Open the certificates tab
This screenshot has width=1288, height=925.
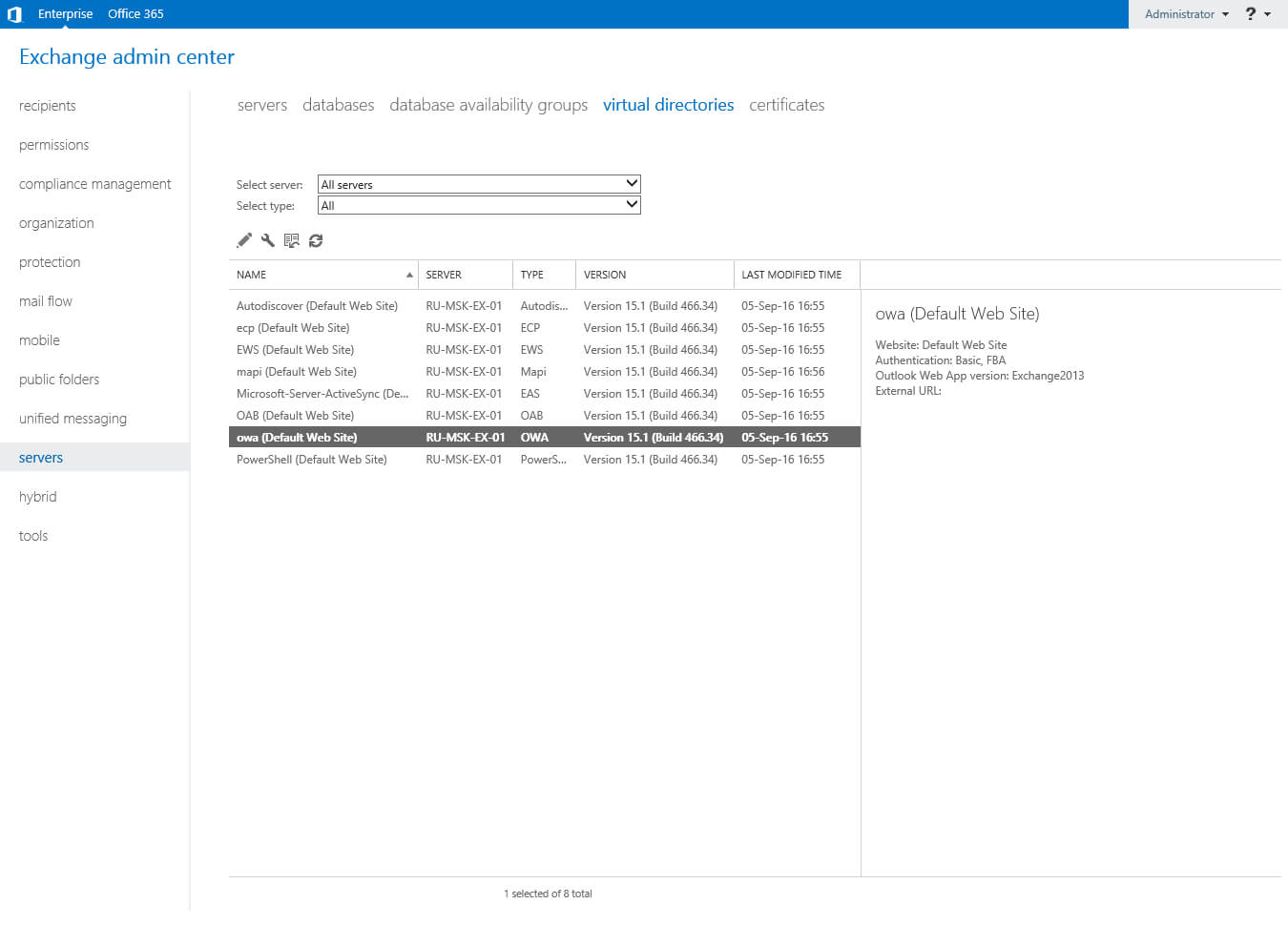tap(787, 105)
